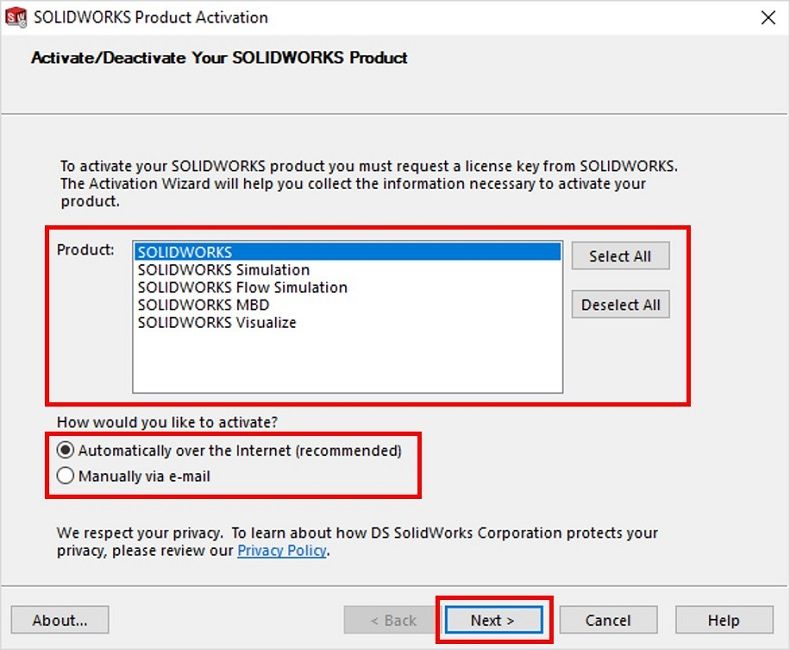The height and width of the screenshot is (650, 790).
Task: Open the Privacy Policy link
Action: tap(282, 551)
